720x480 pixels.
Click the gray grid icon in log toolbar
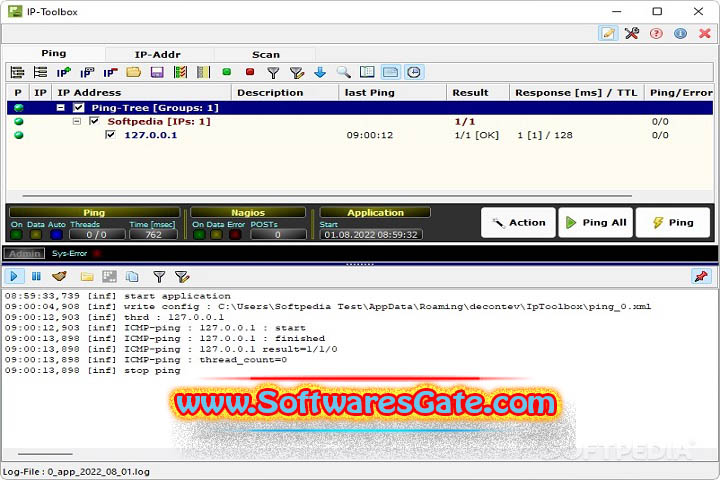(109, 277)
